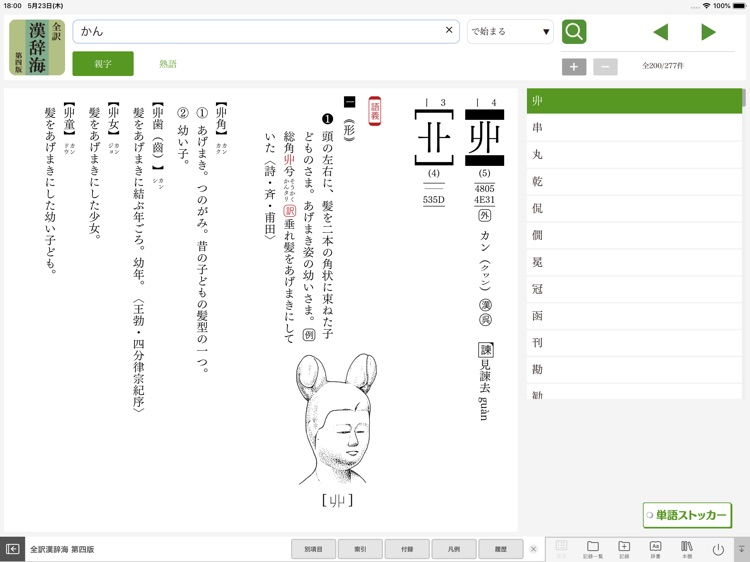Click the 別項目 button

coord(313,549)
